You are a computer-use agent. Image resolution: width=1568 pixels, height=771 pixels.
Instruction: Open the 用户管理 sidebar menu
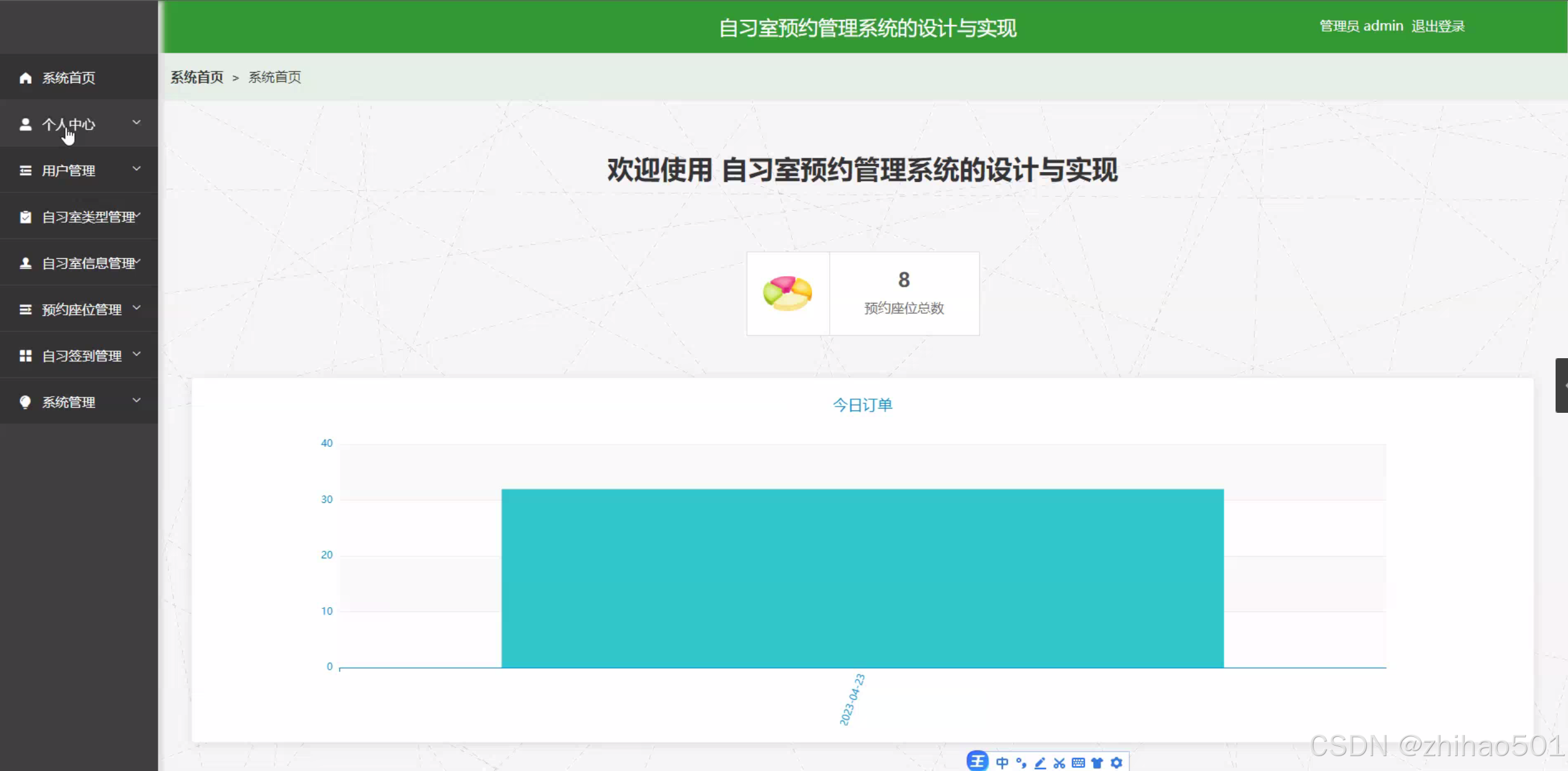click(x=79, y=170)
